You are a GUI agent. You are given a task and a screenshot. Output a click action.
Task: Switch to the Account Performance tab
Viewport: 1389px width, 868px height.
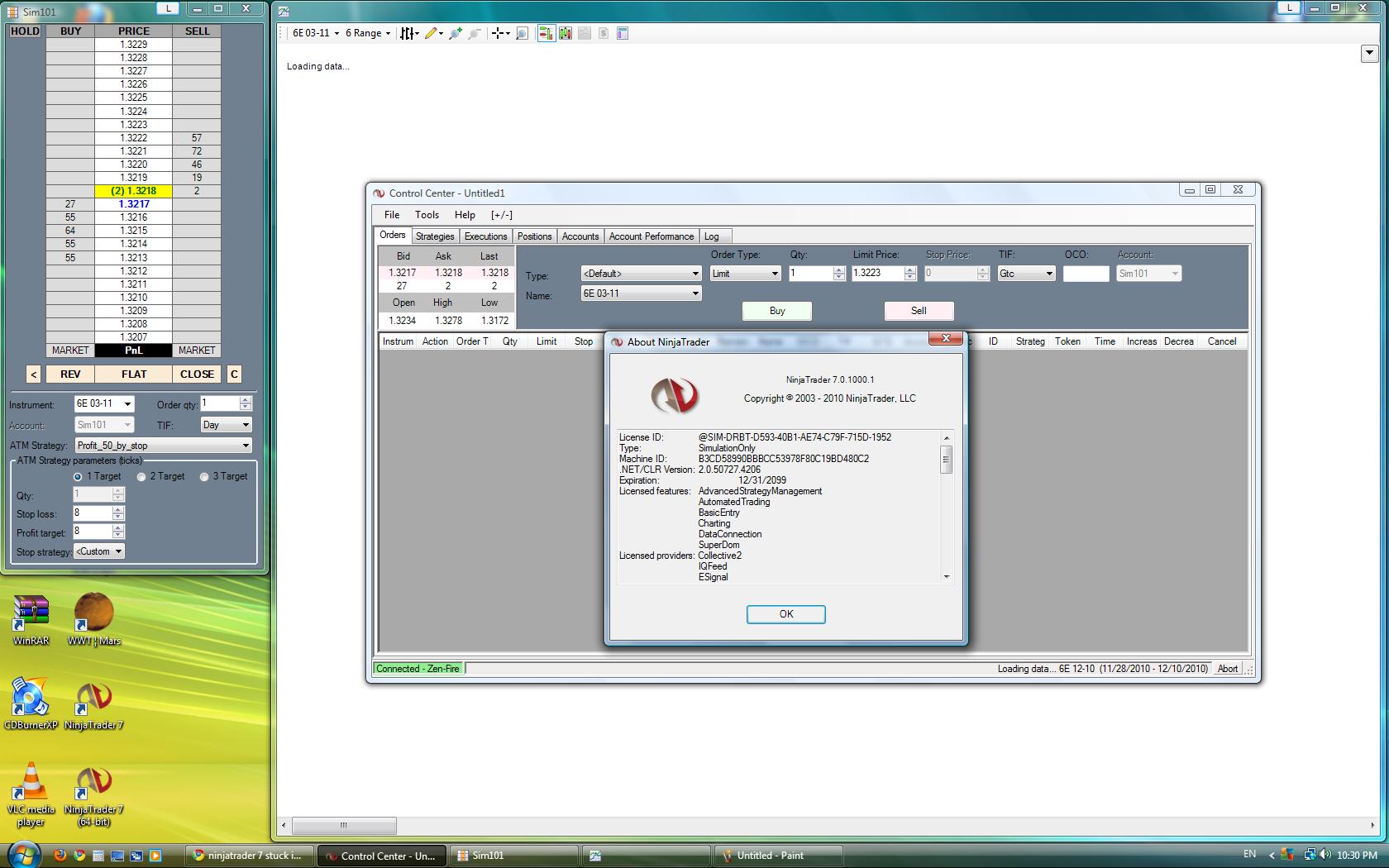[x=652, y=236]
